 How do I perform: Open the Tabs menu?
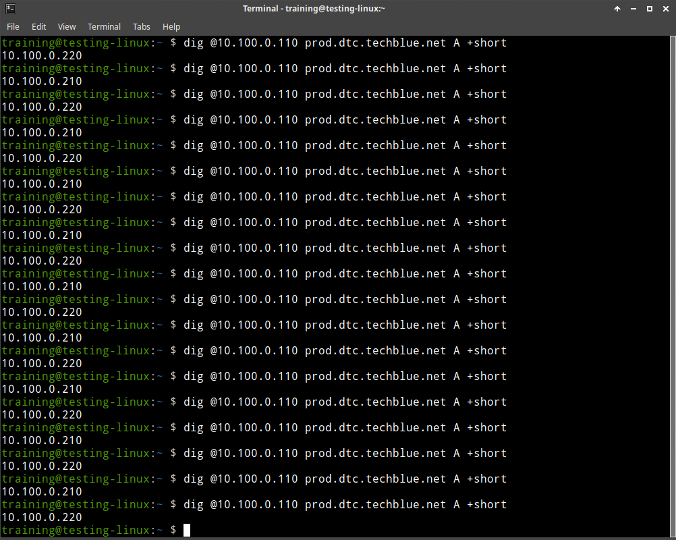pos(141,27)
